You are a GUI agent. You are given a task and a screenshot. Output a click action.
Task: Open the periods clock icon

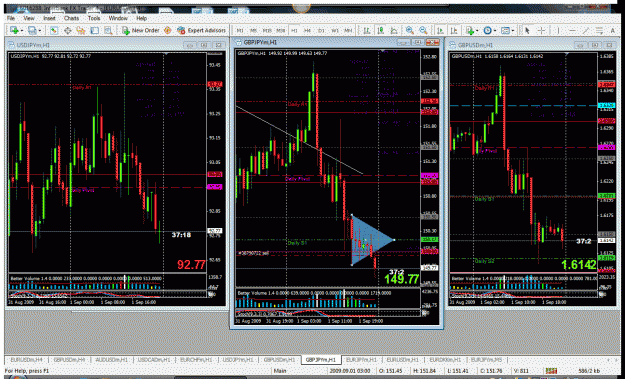(487, 30)
